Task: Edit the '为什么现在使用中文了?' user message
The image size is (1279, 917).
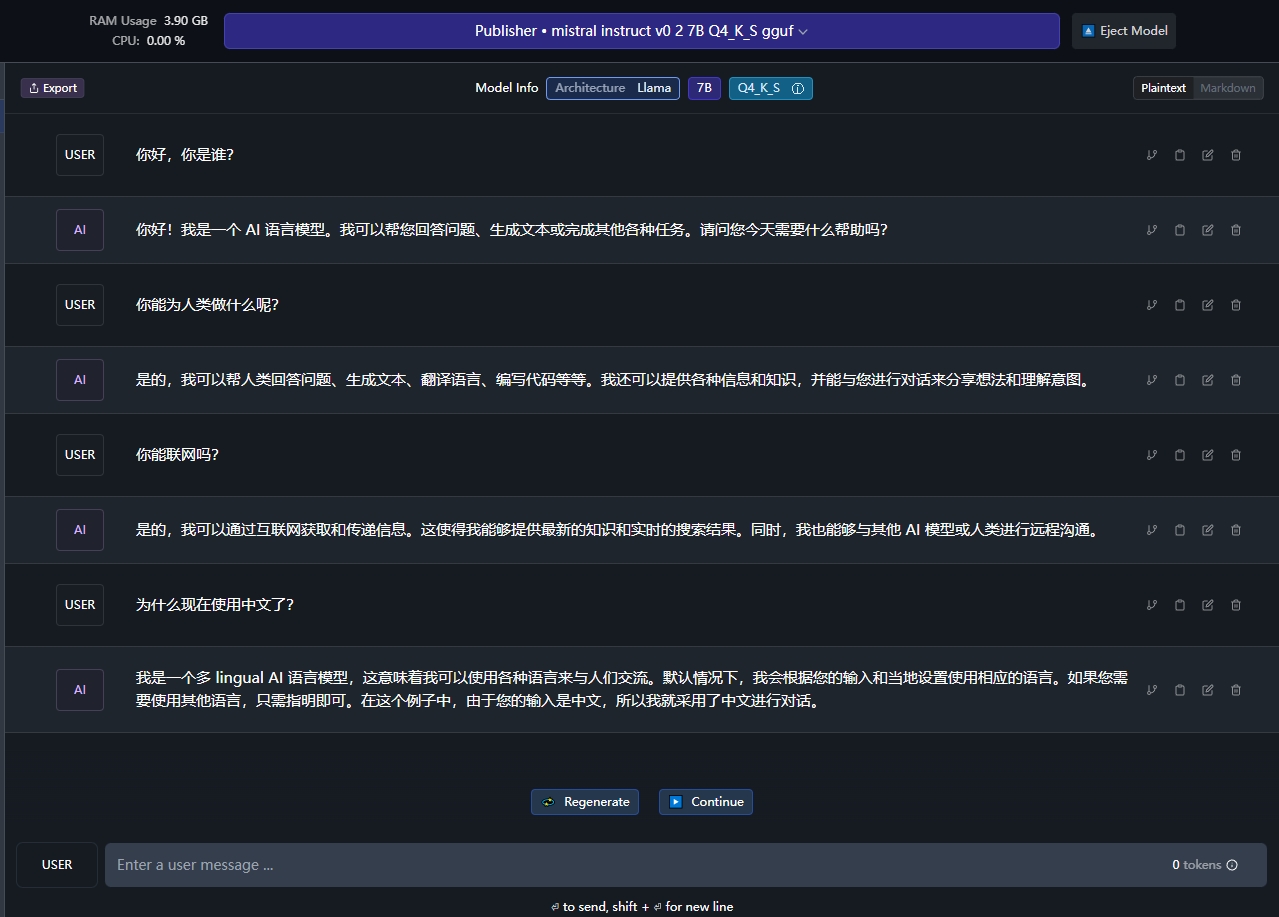Action: 1208,605
